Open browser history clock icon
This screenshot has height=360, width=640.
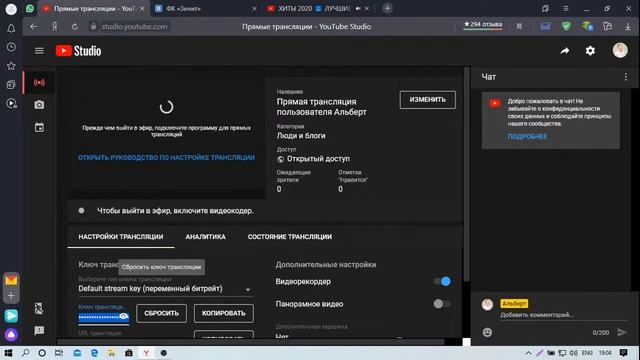pos(11,47)
